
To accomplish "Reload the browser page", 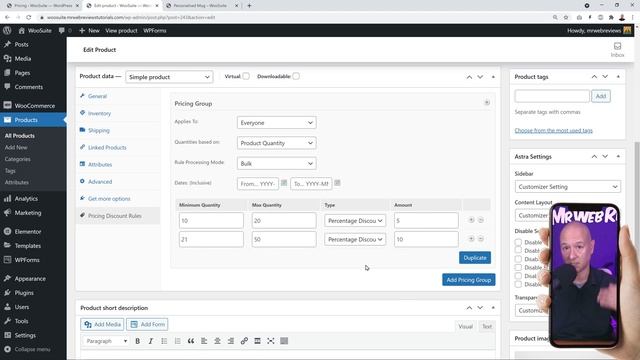I will (29, 18).
